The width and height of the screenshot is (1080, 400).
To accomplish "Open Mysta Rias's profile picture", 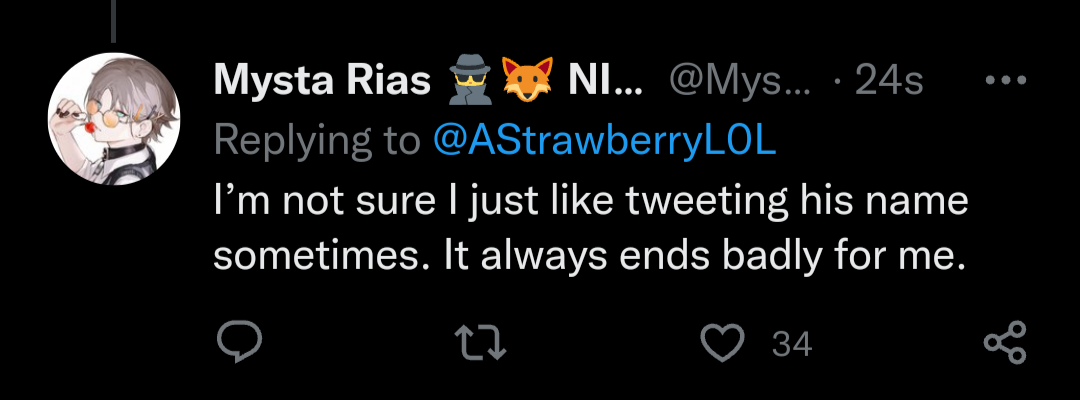I will [114, 119].
